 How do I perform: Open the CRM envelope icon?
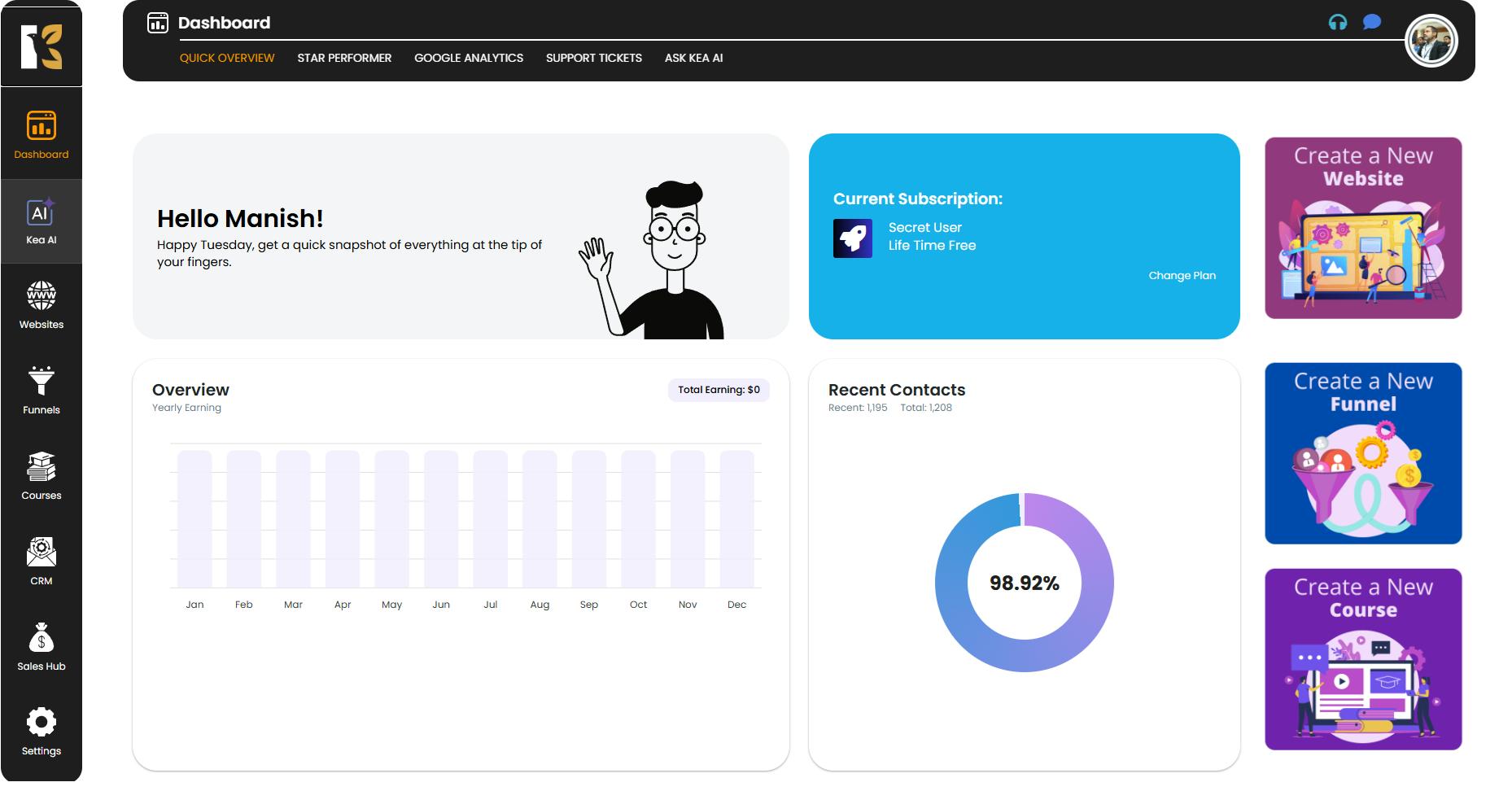pos(41,553)
